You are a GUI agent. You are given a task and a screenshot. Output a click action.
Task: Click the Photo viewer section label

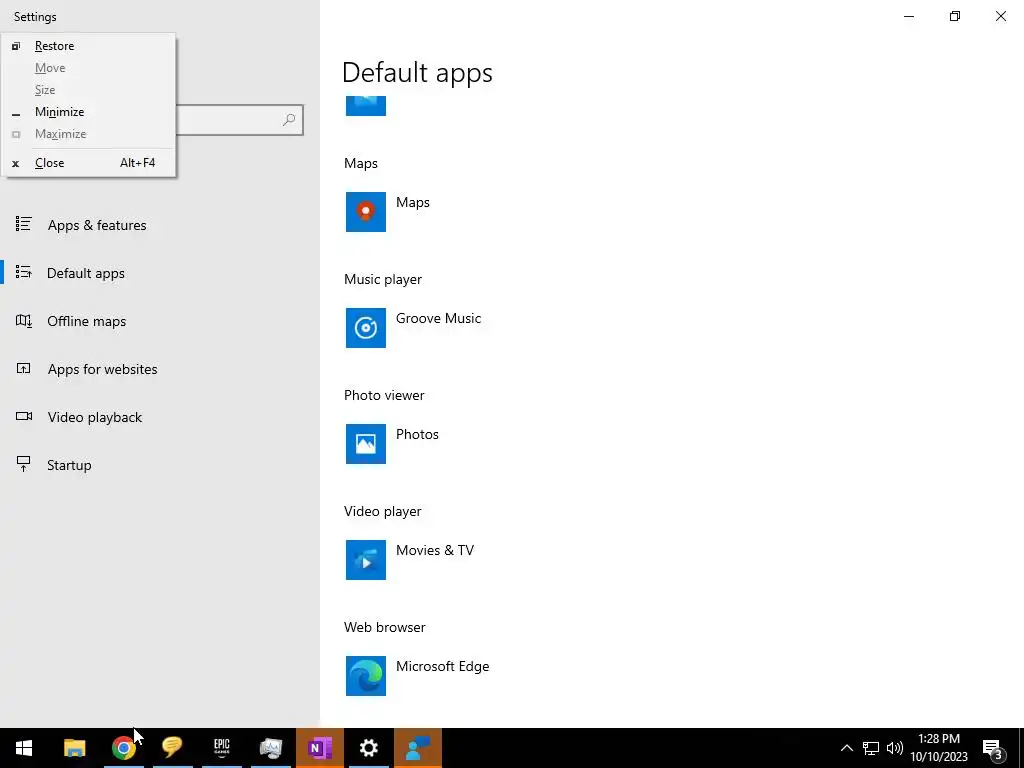click(384, 395)
